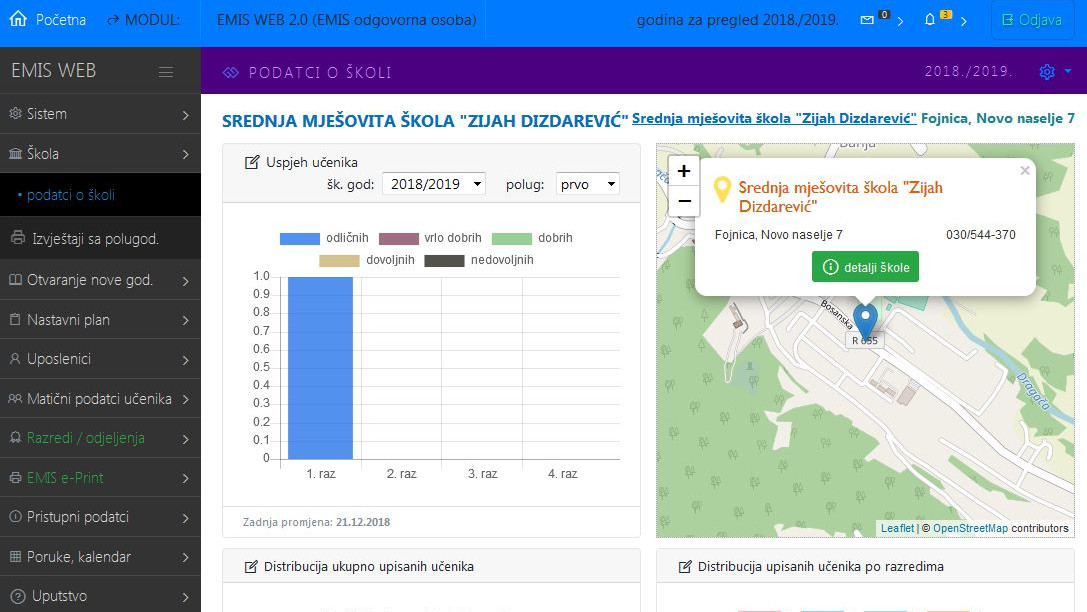Screen dimensions: 1087x612
Task: Close the school map popup
Action: pyautogui.click(x=1025, y=171)
